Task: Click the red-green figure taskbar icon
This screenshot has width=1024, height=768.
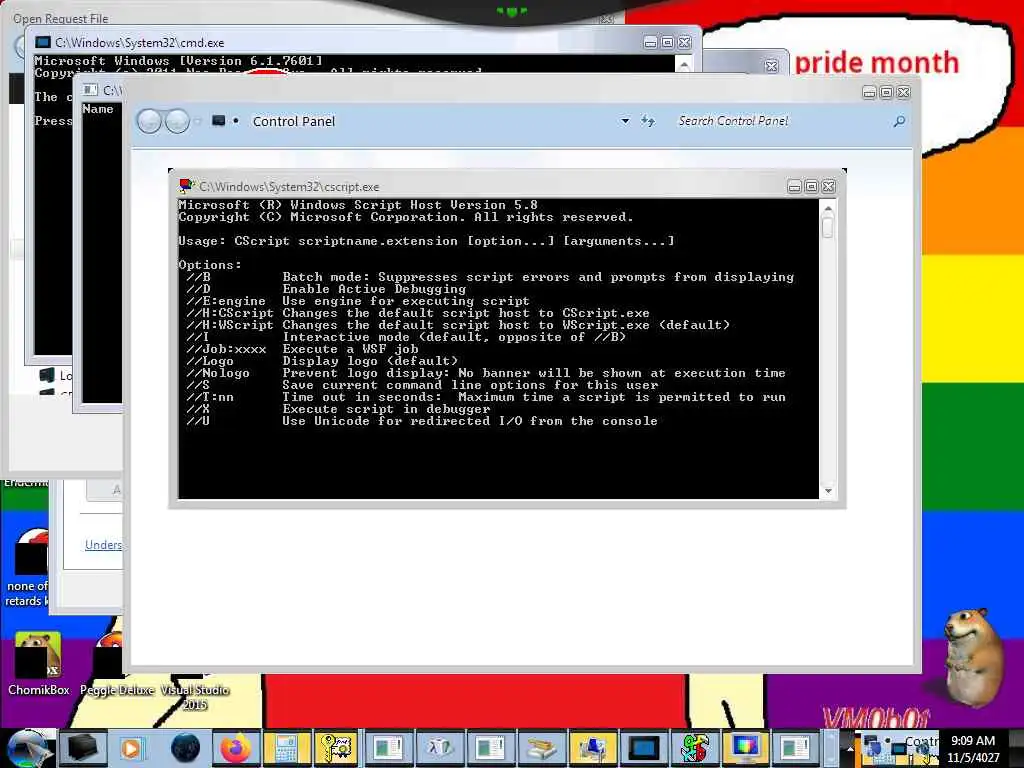Action: click(694, 748)
